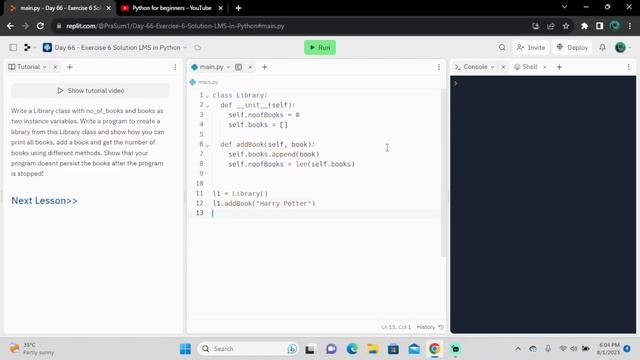This screenshot has height=360, width=640.
Task: Reload the page
Action: pyautogui.click(x=40, y=26)
